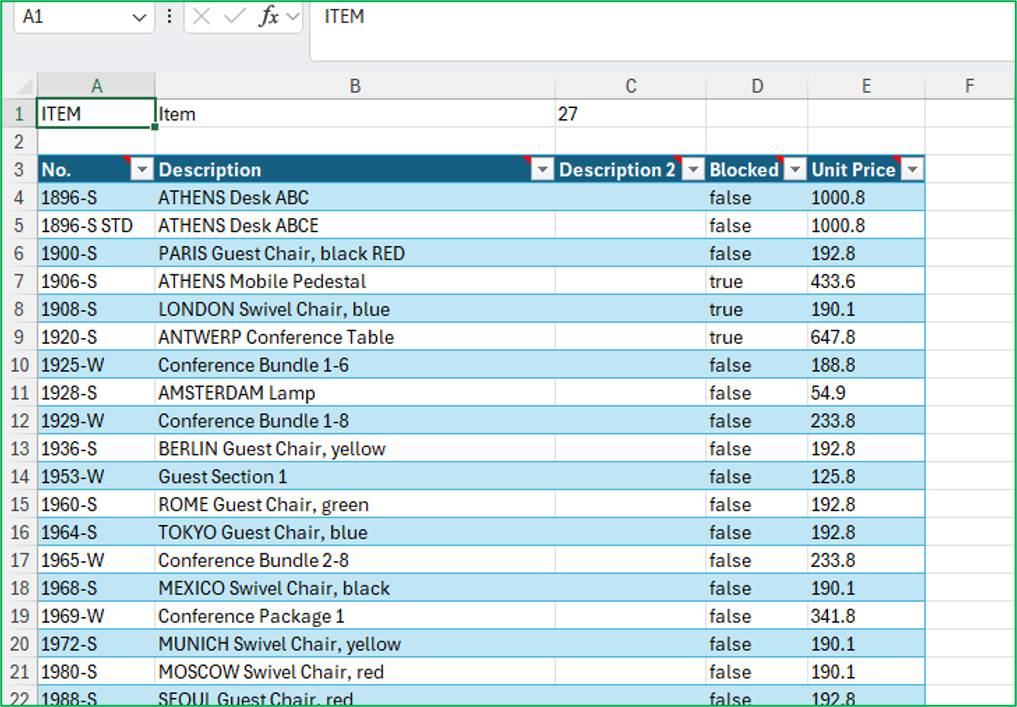Select ROME Guest Chair, green cell

click(x=355, y=505)
